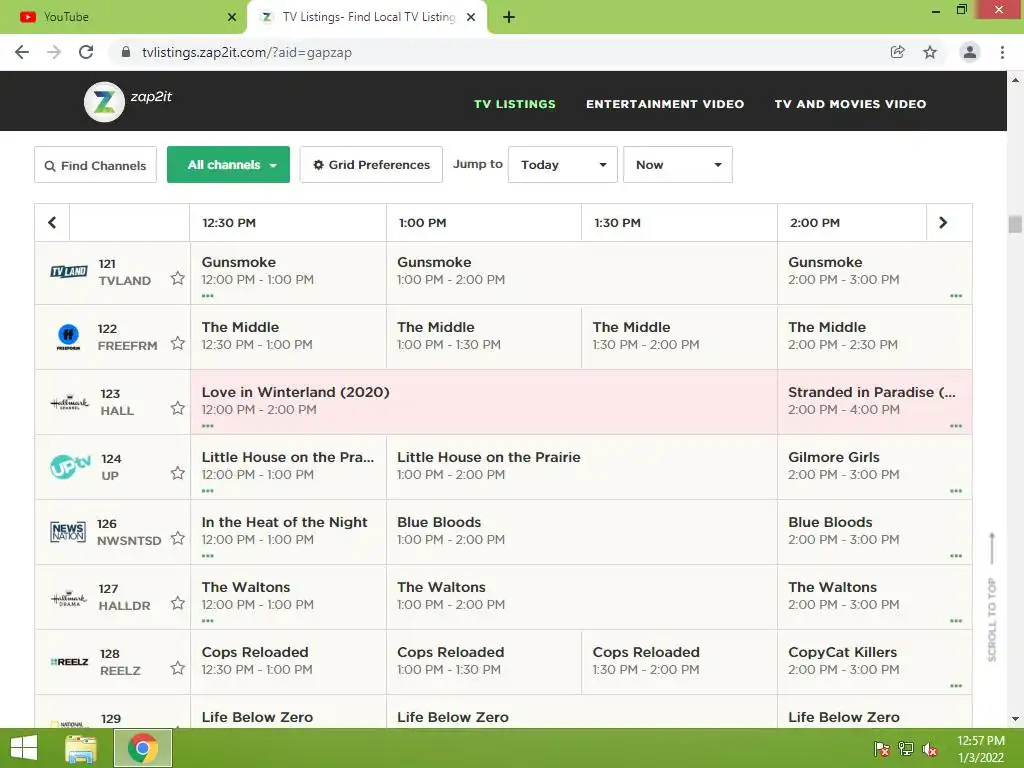
Task: Click the muted volume tray icon
Action: (x=930, y=749)
